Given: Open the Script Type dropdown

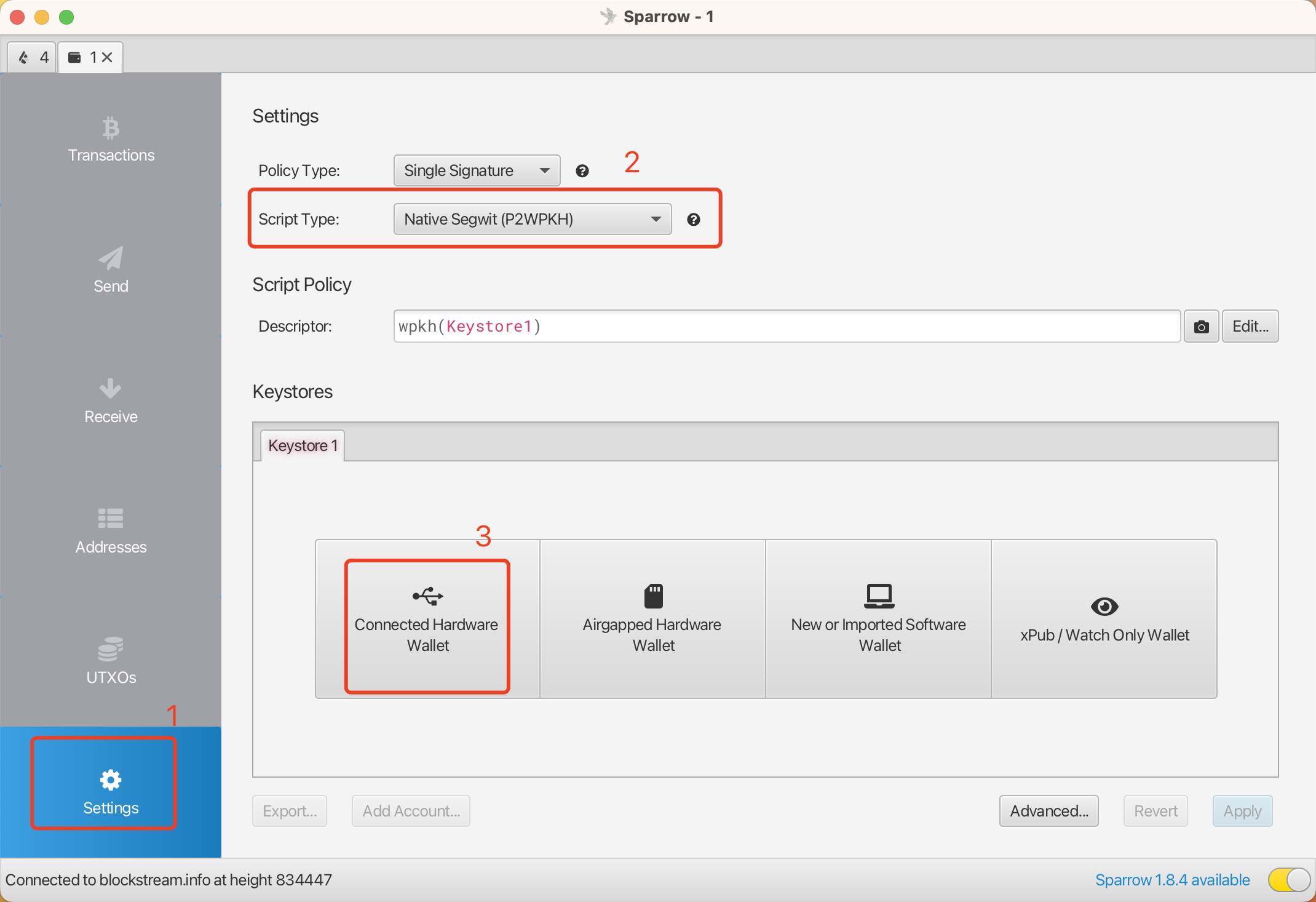Looking at the screenshot, I should [532, 220].
